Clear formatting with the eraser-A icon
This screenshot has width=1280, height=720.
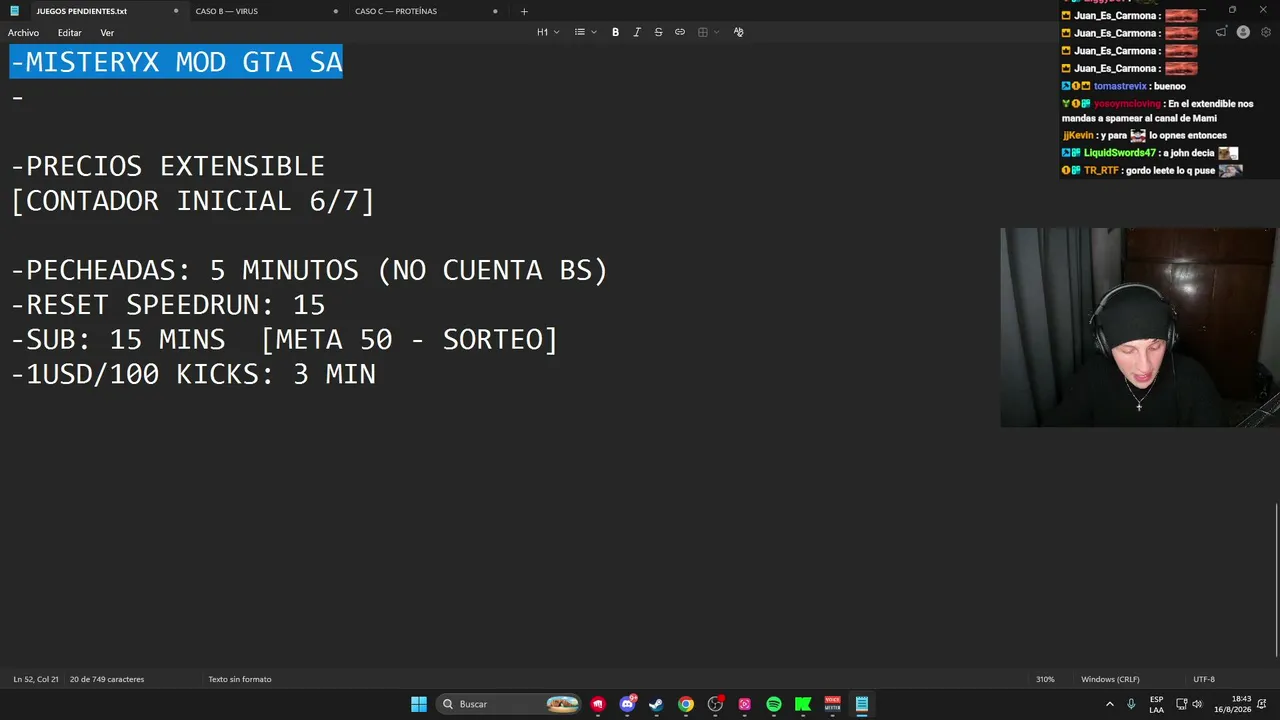[738, 32]
